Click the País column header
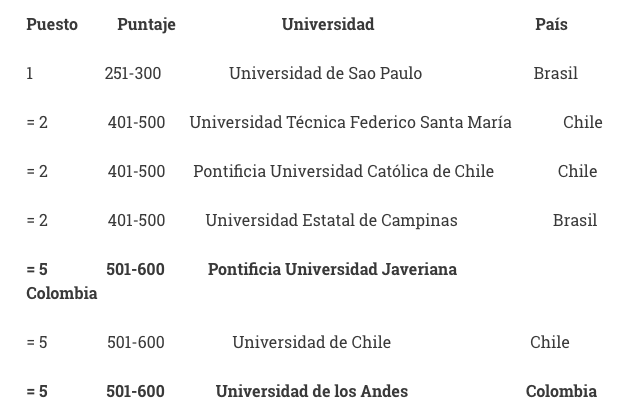The height and width of the screenshot is (415, 623). point(551,24)
